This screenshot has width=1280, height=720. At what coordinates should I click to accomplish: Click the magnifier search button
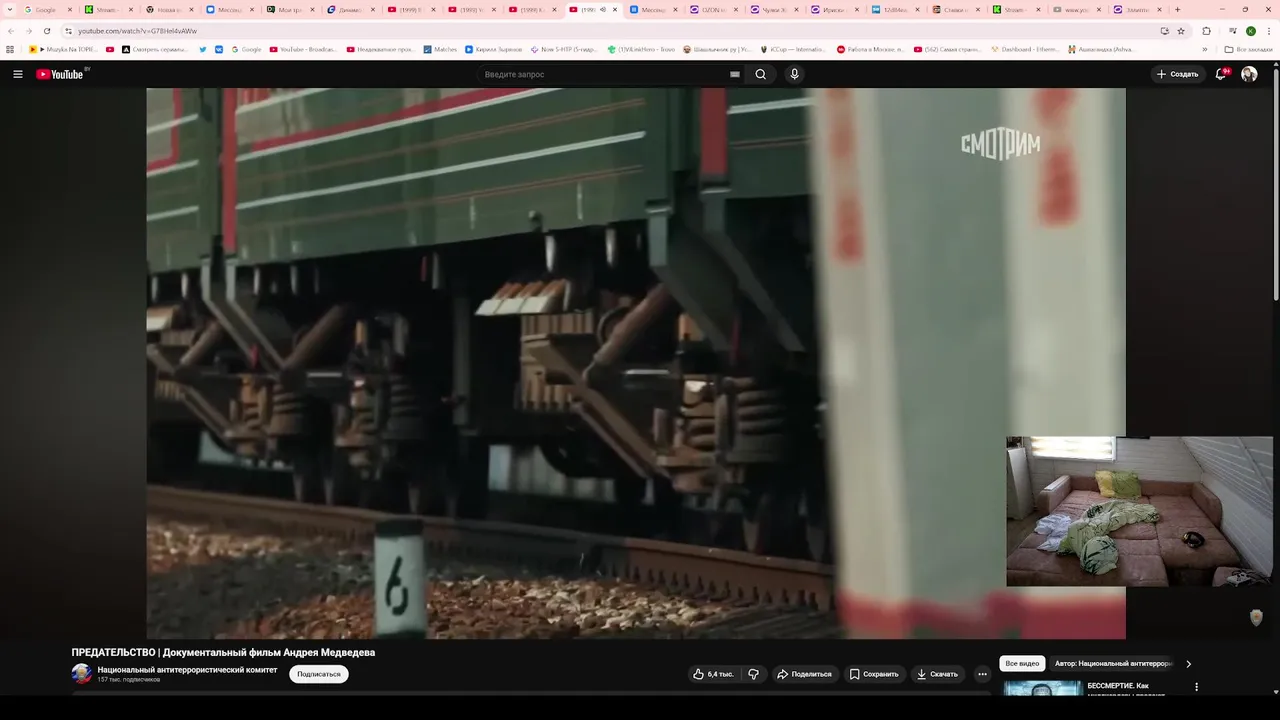pyautogui.click(x=761, y=74)
